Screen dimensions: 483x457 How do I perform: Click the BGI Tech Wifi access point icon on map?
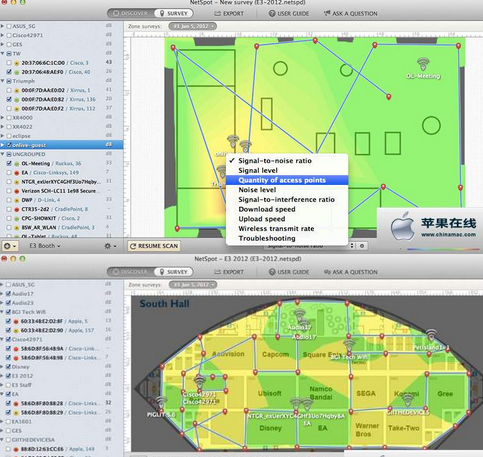pyautogui.click(x=349, y=345)
